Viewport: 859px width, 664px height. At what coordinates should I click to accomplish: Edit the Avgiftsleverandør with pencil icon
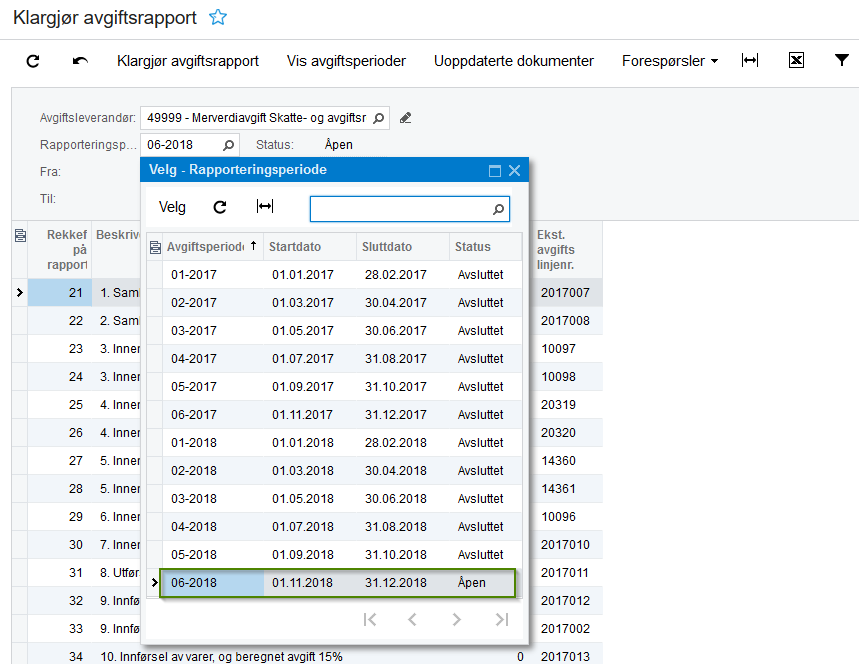coord(405,118)
